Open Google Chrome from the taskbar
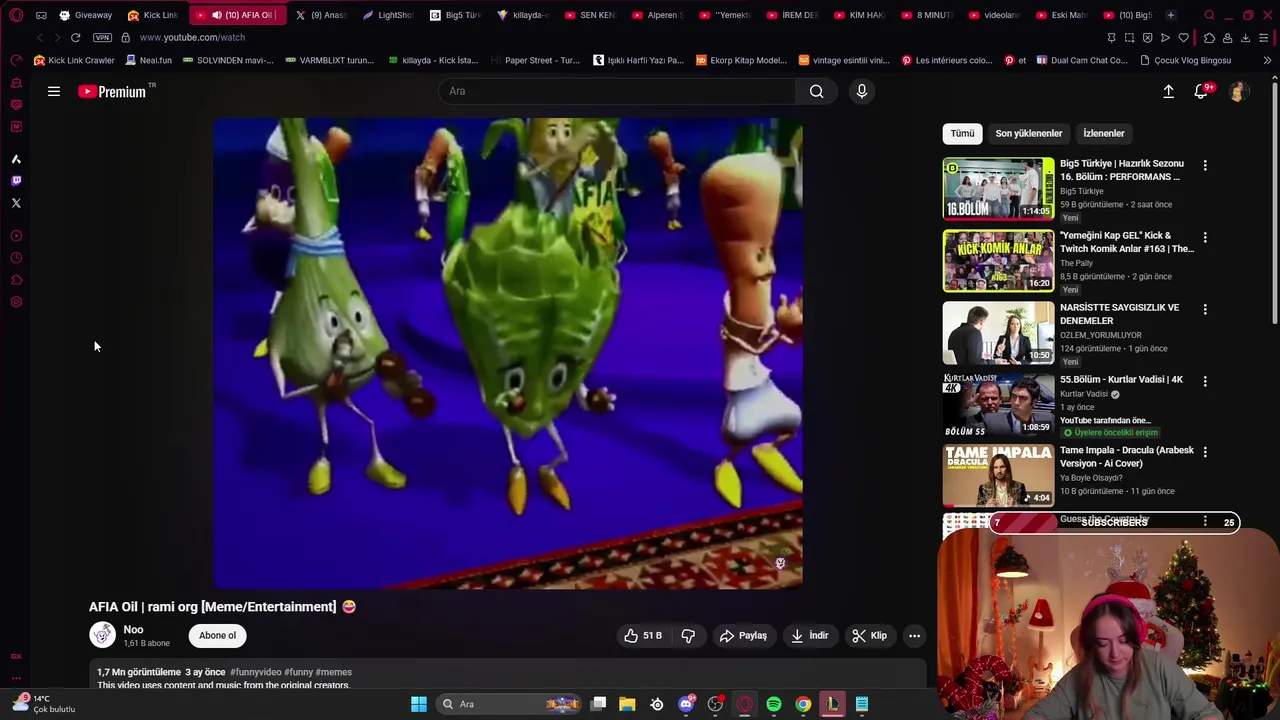The width and height of the screenshot is (1280, 720). click(803, 704)
